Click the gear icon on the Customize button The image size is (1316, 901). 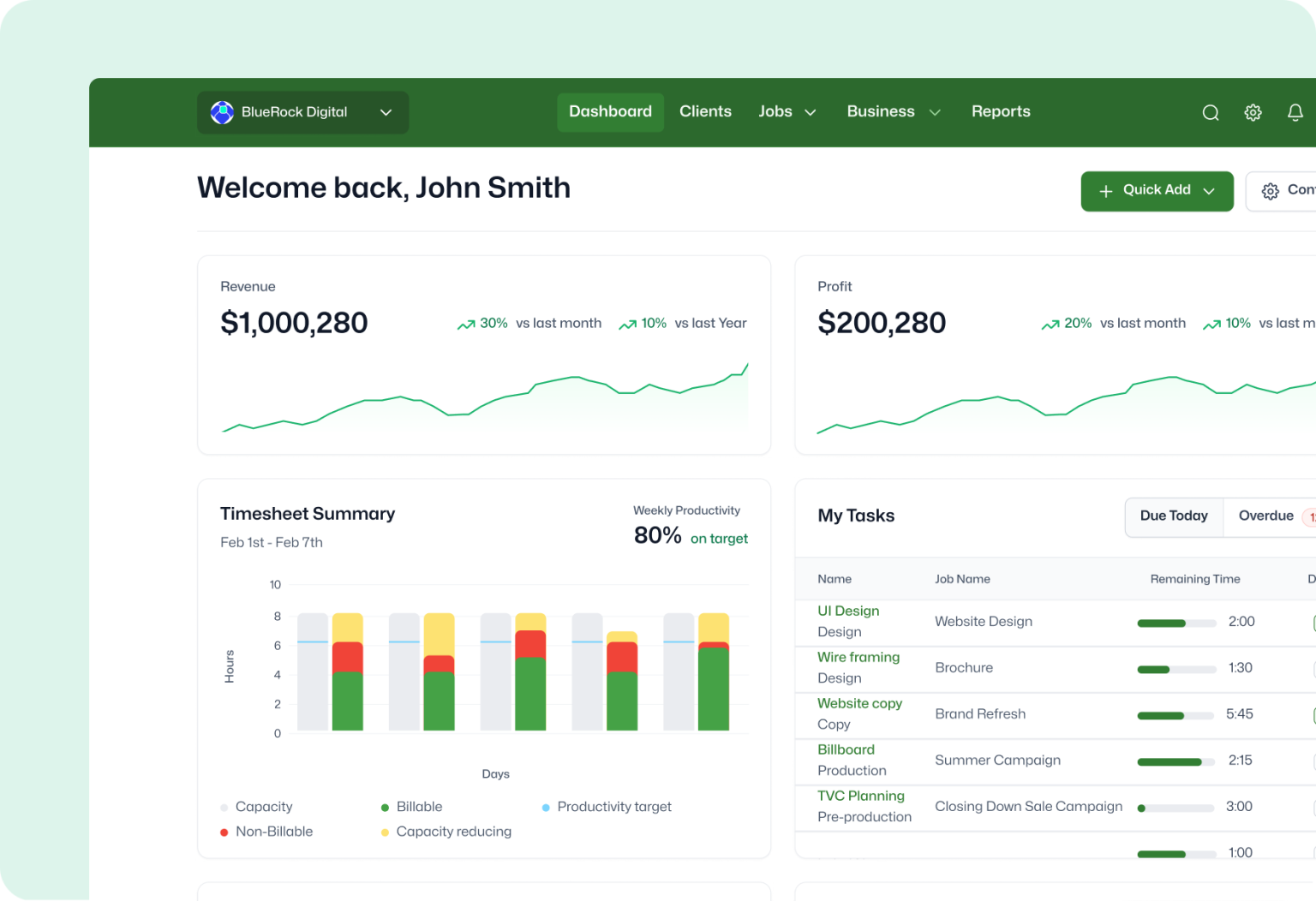[1270, 191]
